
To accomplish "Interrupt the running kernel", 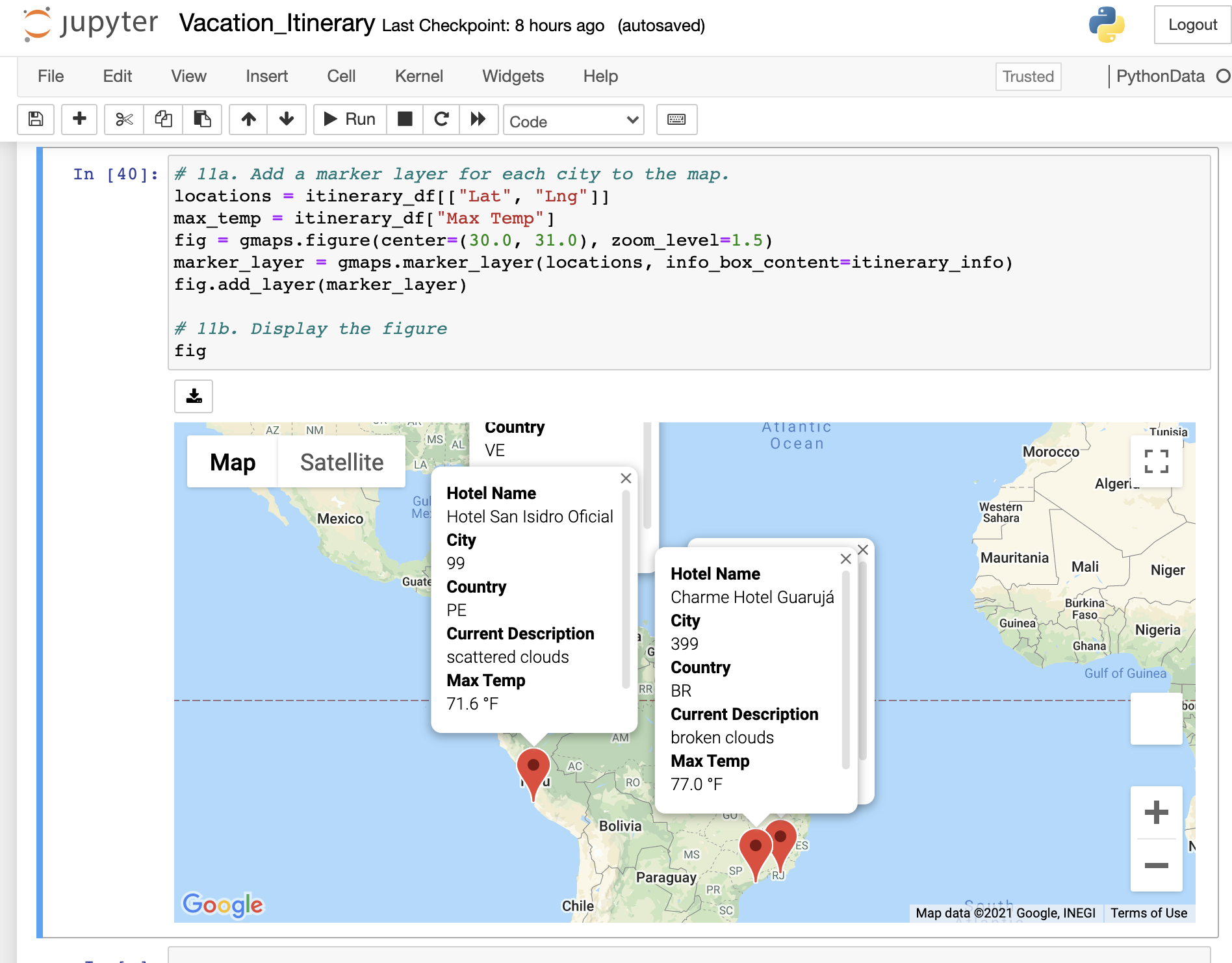I will (x=405, y=120).
